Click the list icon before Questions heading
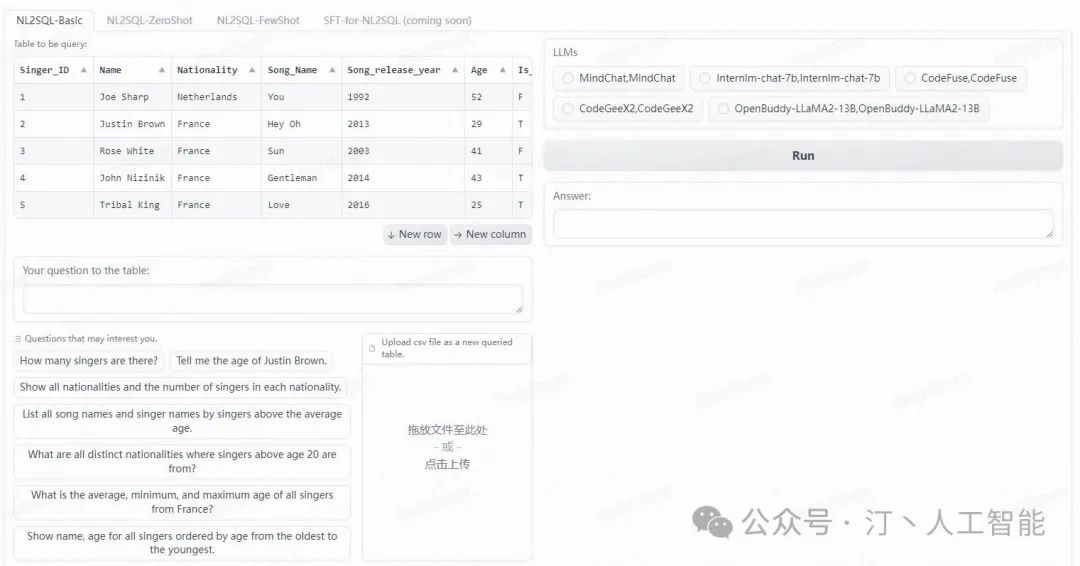The width and height of the screenshot is (1080, 566). pos(18,339)
